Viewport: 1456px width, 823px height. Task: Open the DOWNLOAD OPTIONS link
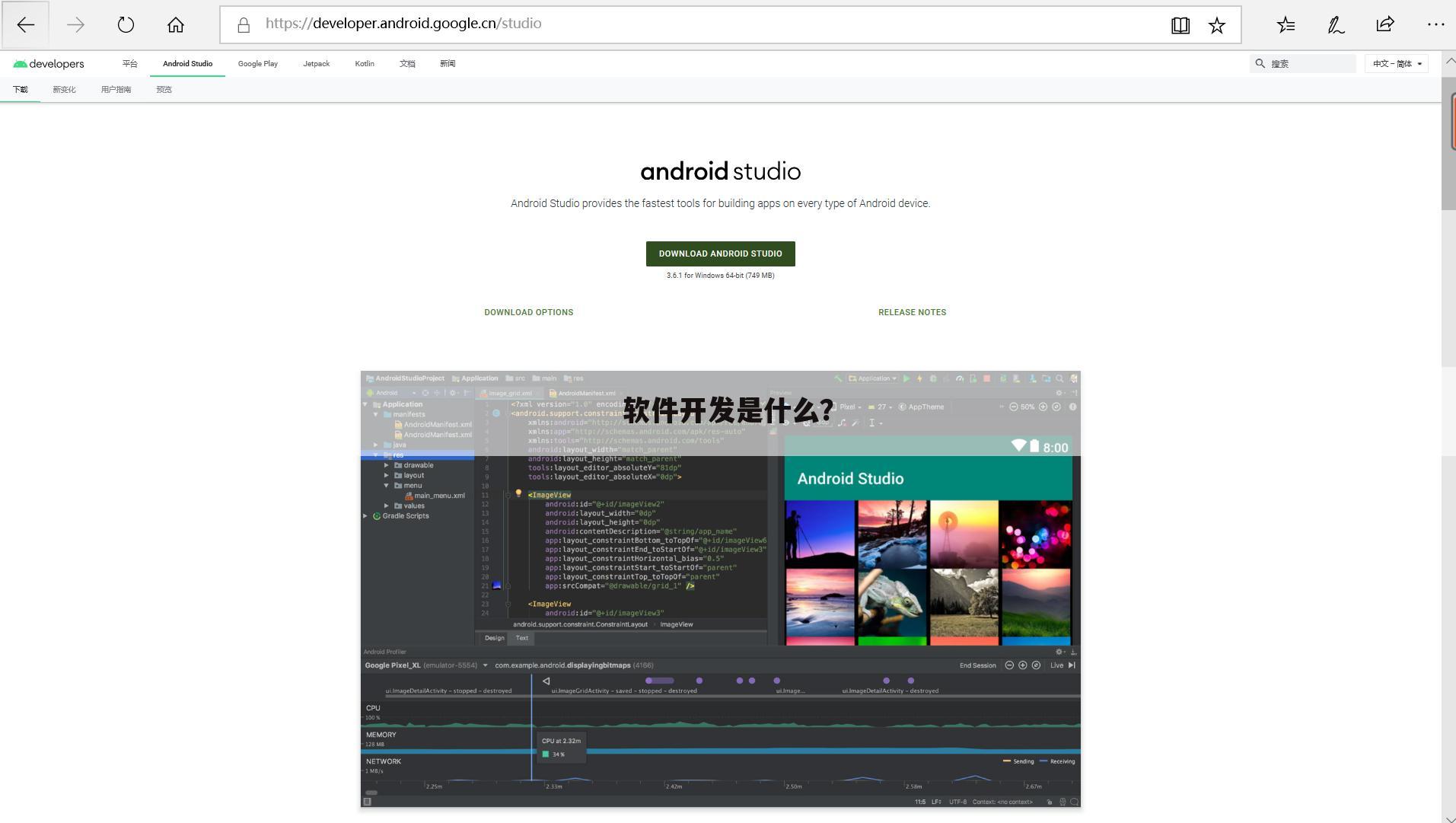529,312
